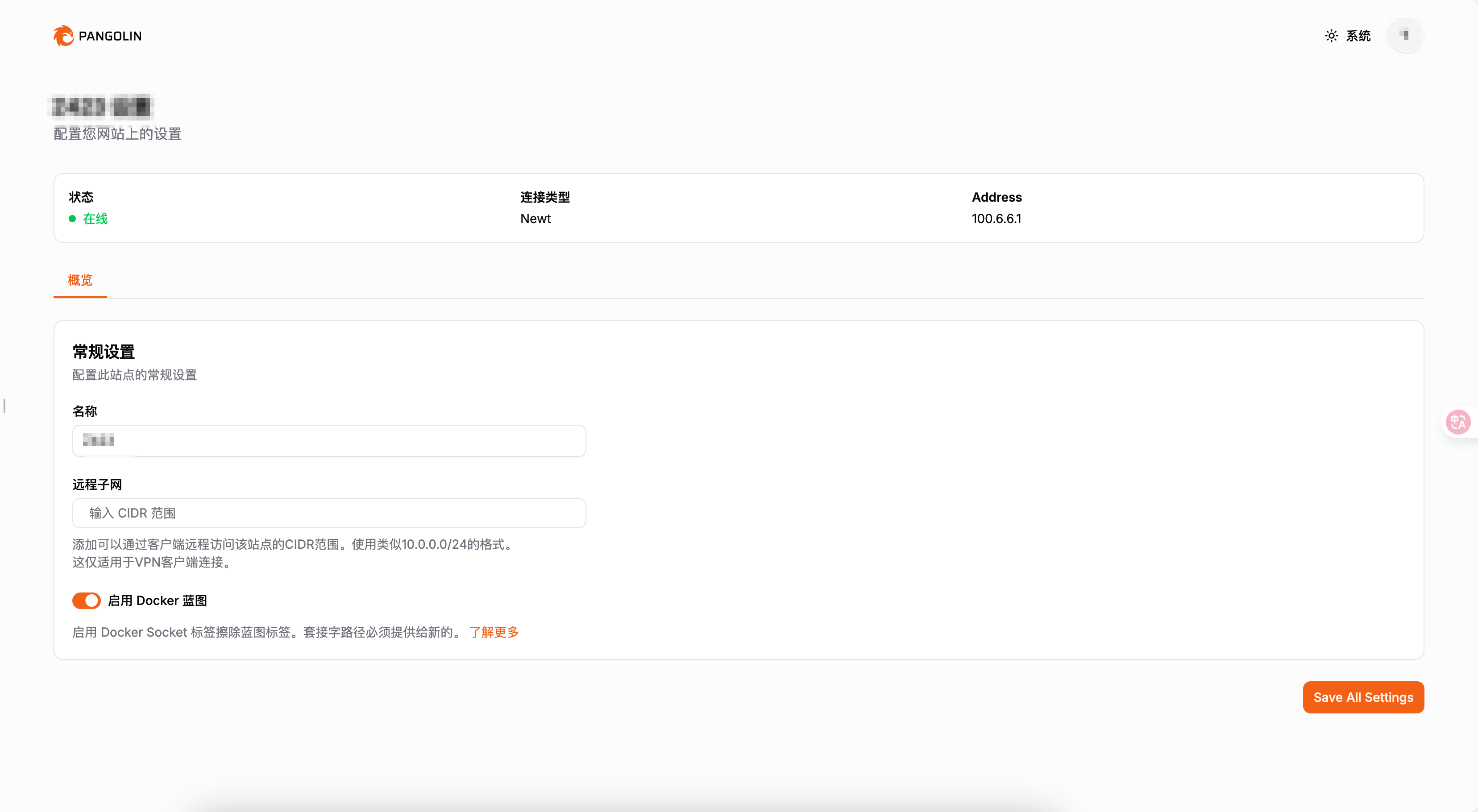Toggle the Docker 蓝图 switch off

86,601
